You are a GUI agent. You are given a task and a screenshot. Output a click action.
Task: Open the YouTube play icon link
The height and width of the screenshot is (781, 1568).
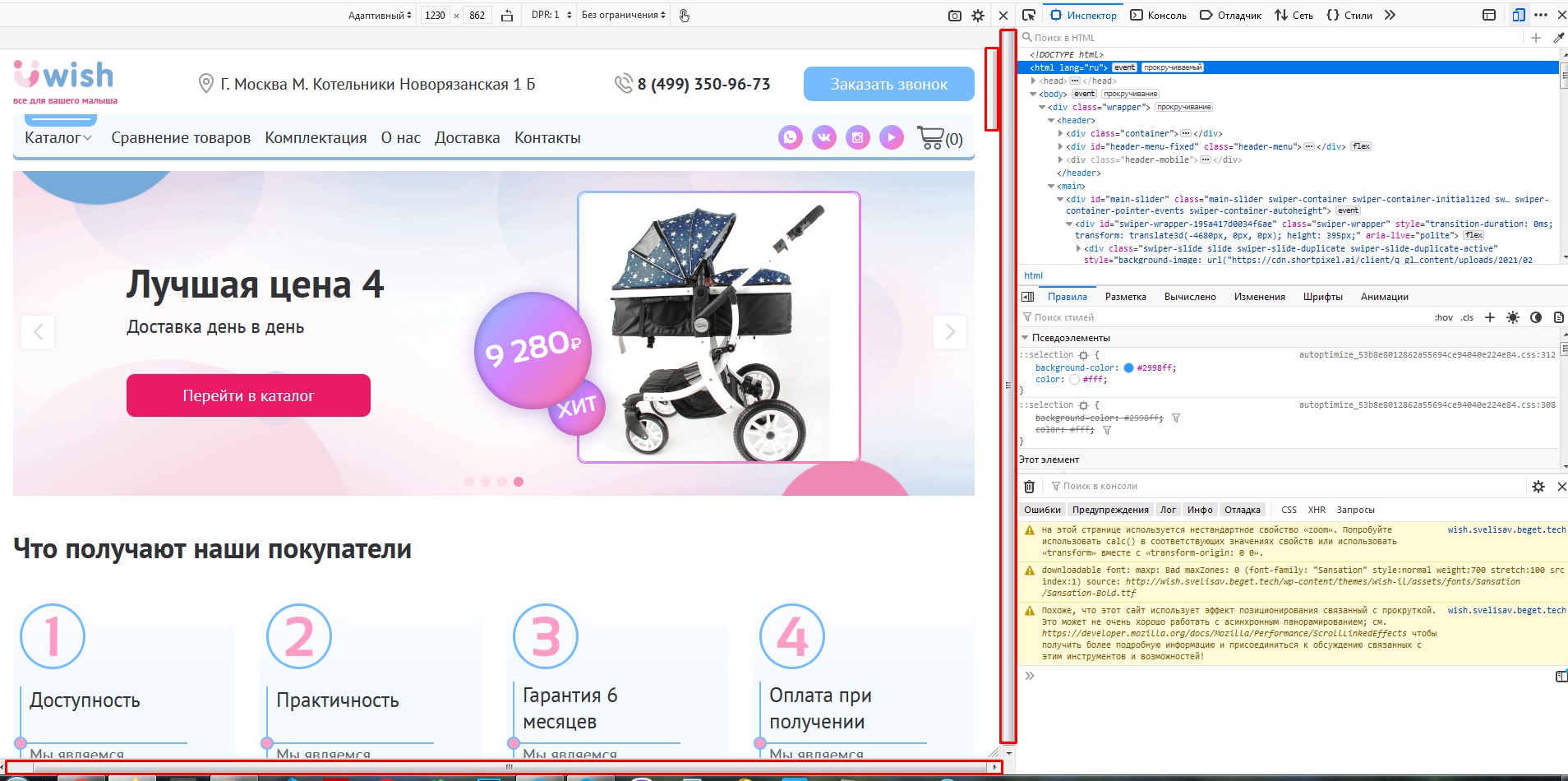coord(892,137)
